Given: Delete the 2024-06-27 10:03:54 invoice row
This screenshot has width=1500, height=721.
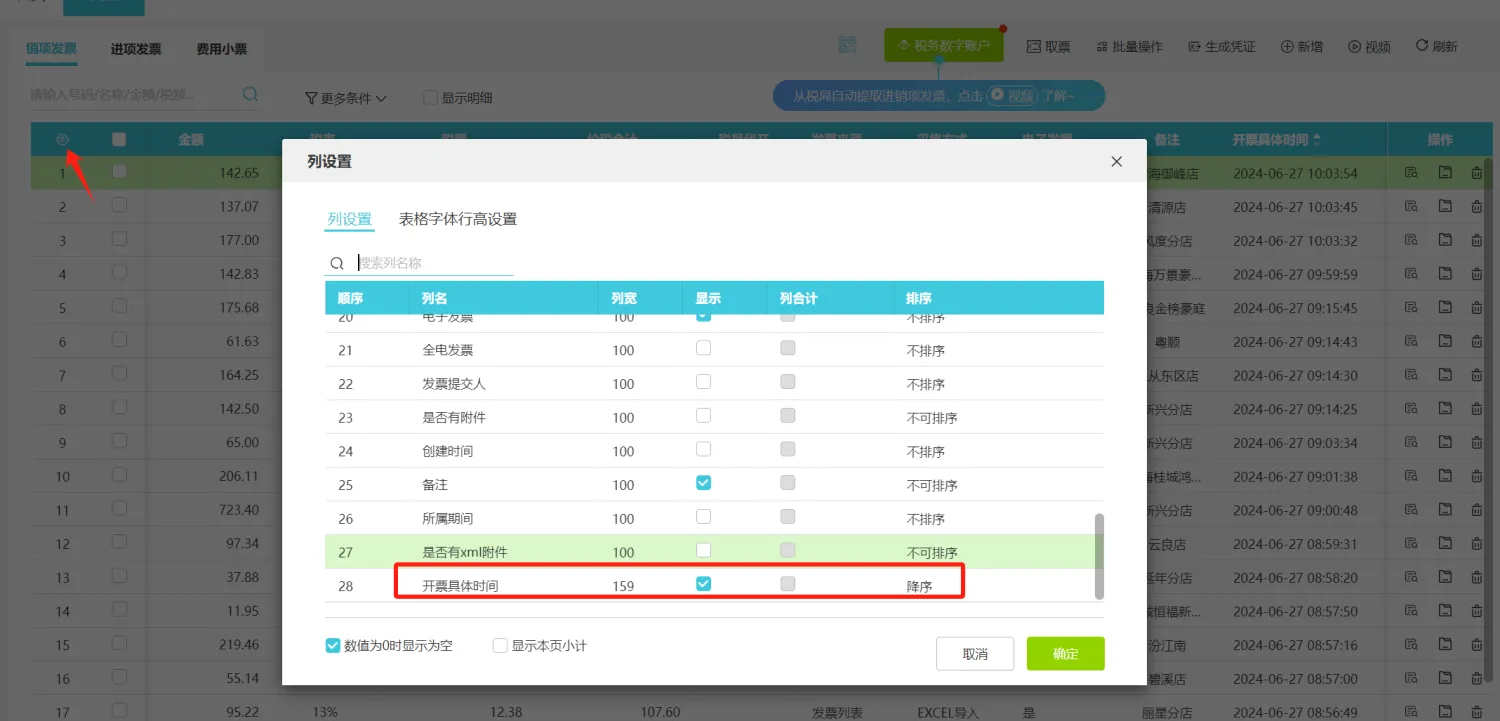Looking at the screenshot, I should pos(1477,173).
